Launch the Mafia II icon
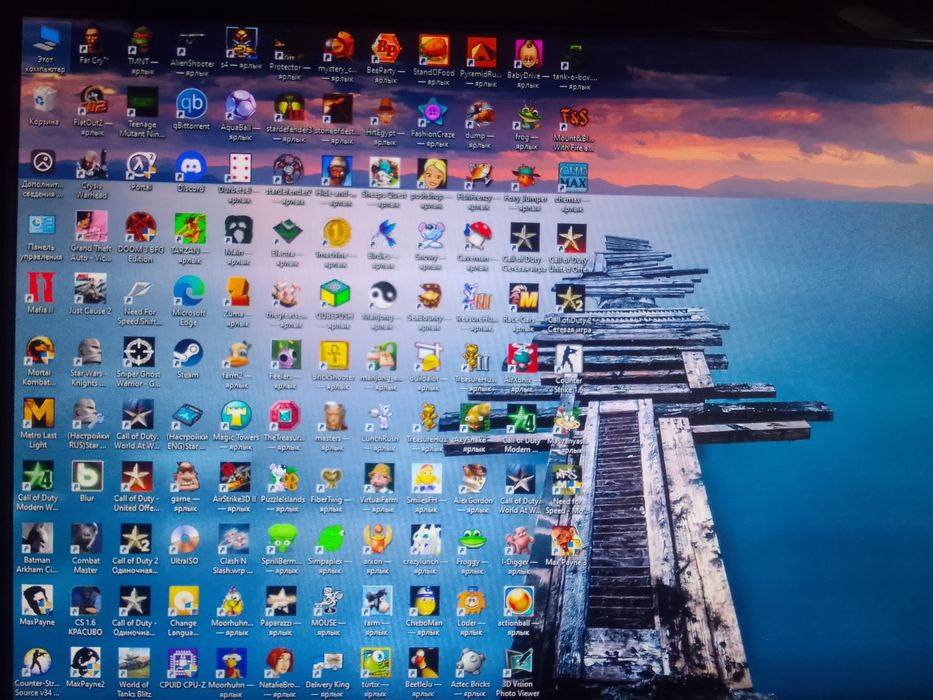 (x=40, y=288)
